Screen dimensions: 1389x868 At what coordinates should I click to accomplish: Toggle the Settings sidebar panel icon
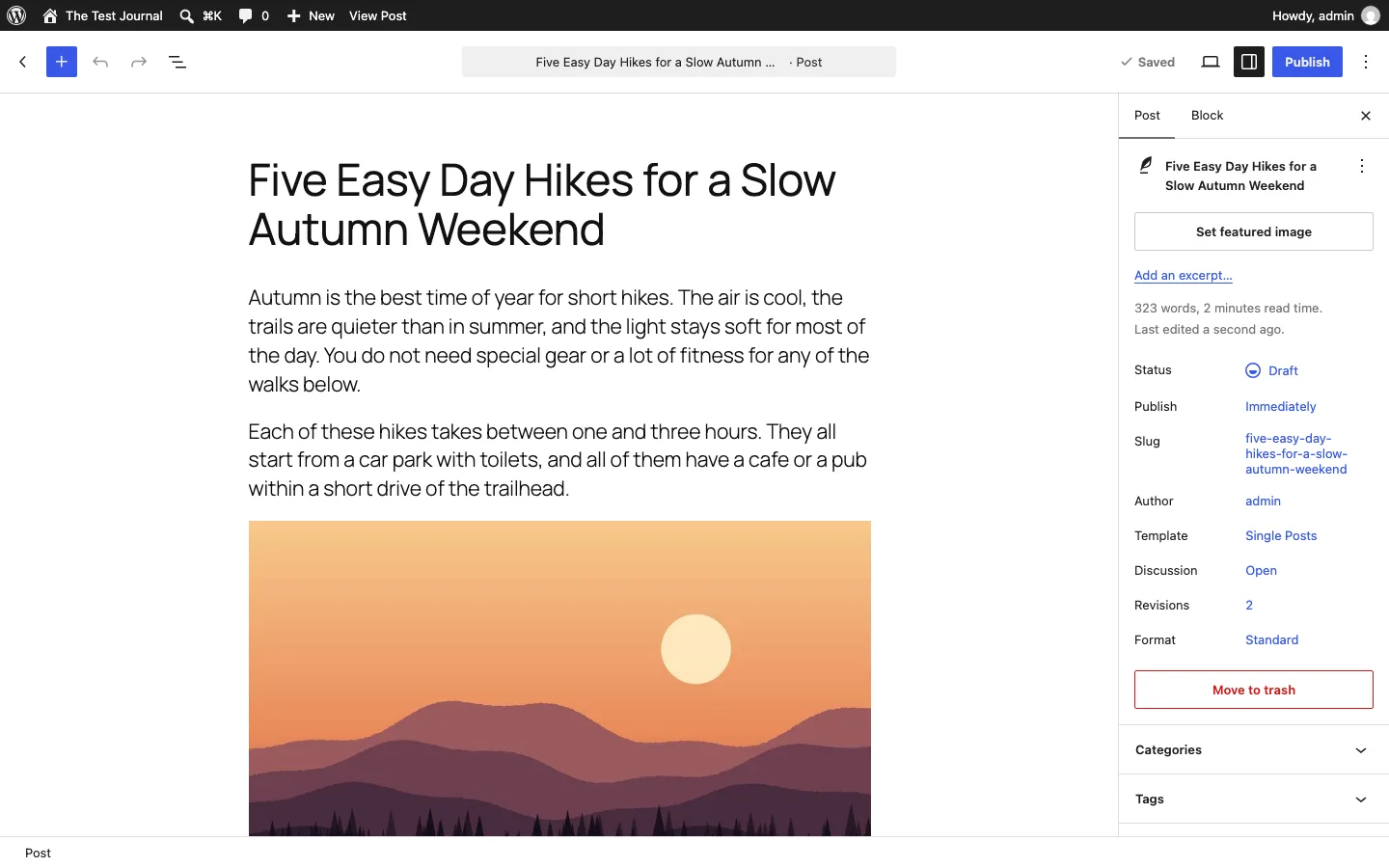click(1249, 62)
